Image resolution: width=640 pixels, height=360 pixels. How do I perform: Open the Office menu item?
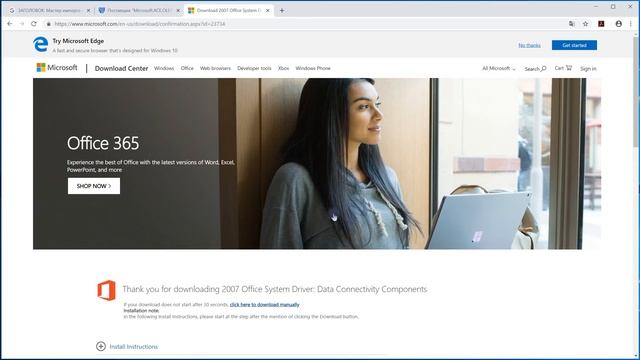click(x=187, y=68)
